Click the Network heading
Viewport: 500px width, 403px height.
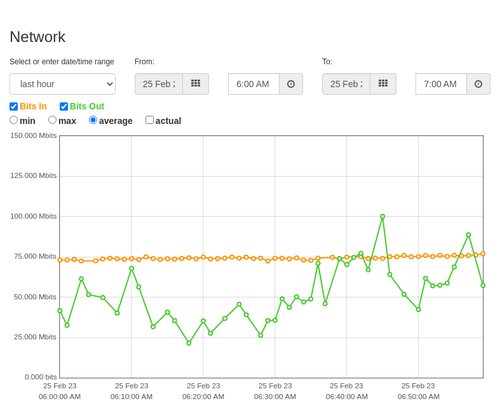(37, 37)
